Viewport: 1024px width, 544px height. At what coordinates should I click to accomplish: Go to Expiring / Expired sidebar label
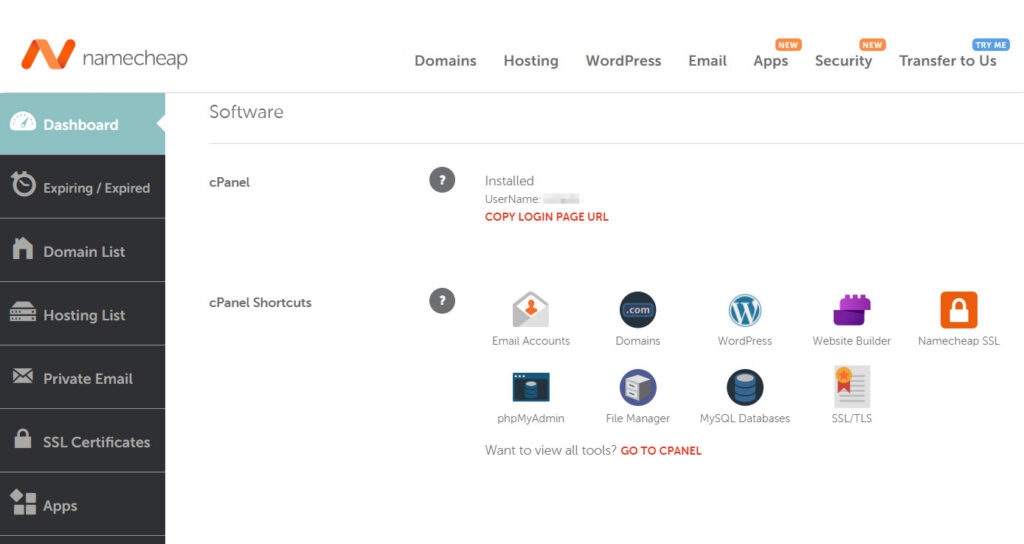coord(97,188)
